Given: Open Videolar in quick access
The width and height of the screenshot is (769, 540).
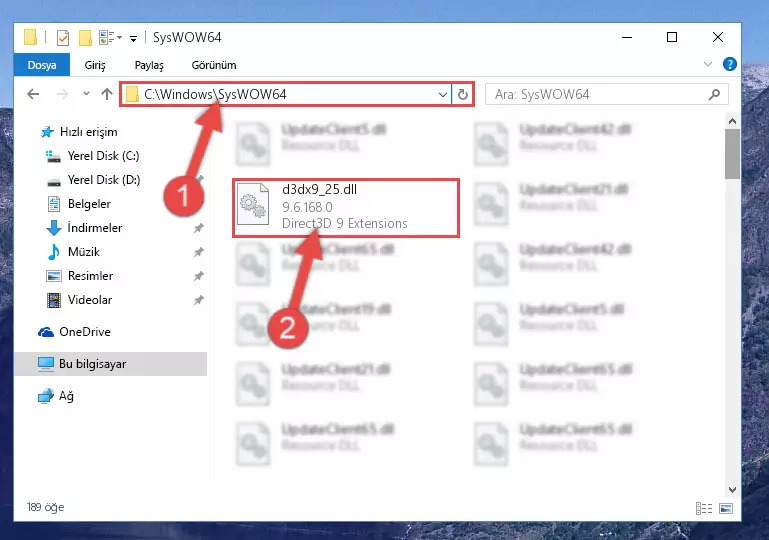Looking at the screenshot, I should coord(90,300).
